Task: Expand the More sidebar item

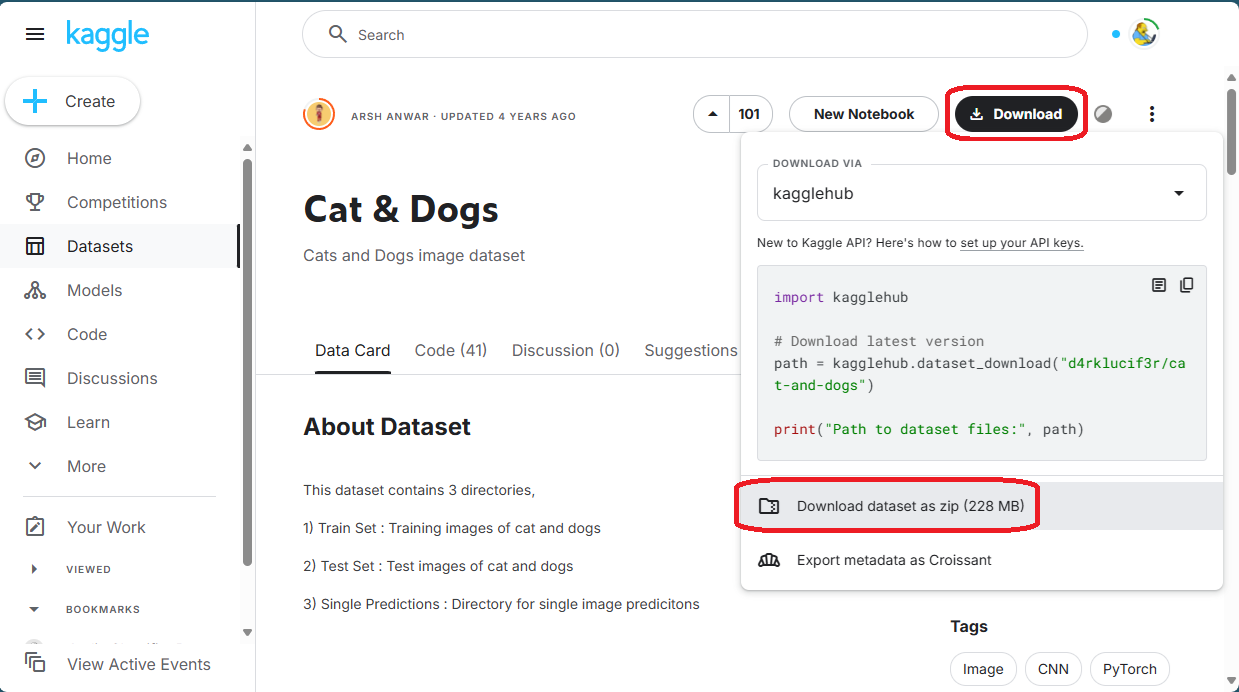Action: click(x=35, y=466)
